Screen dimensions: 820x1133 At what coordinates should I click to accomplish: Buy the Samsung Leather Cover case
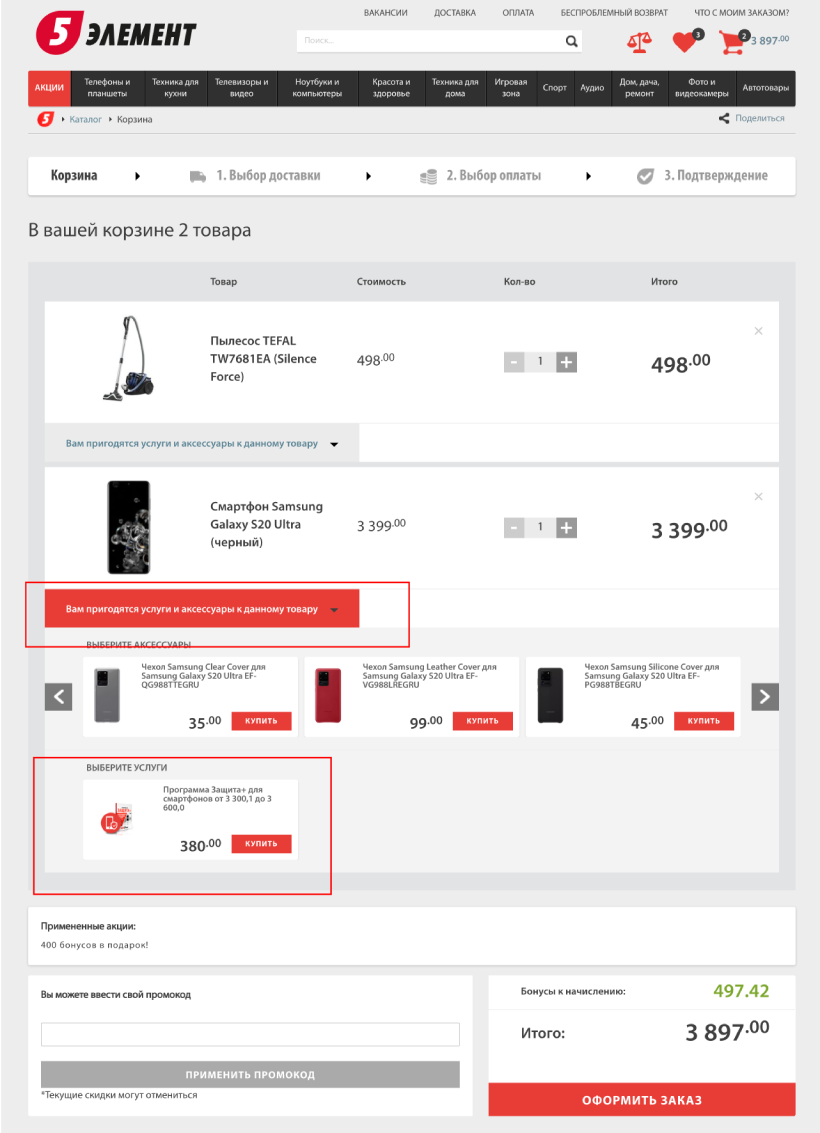[483, 721]
